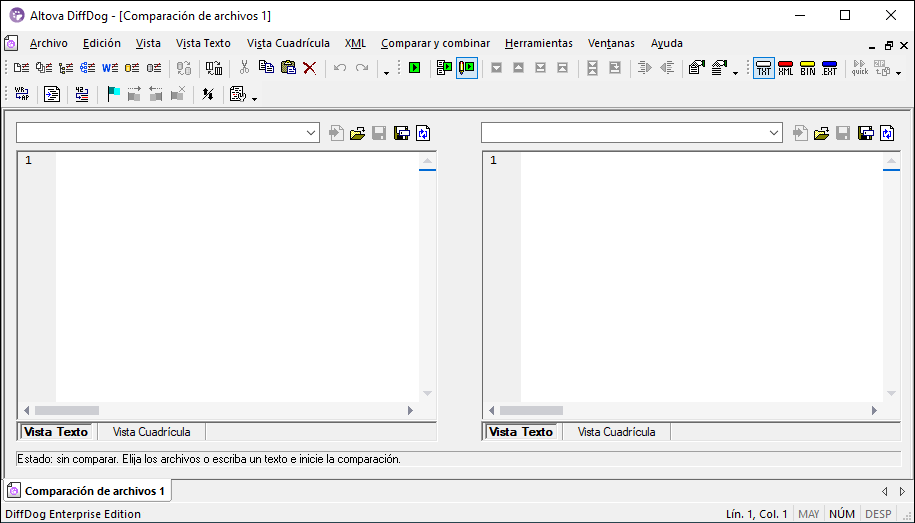Open the Herramientas menu

(x=539, y=43)
